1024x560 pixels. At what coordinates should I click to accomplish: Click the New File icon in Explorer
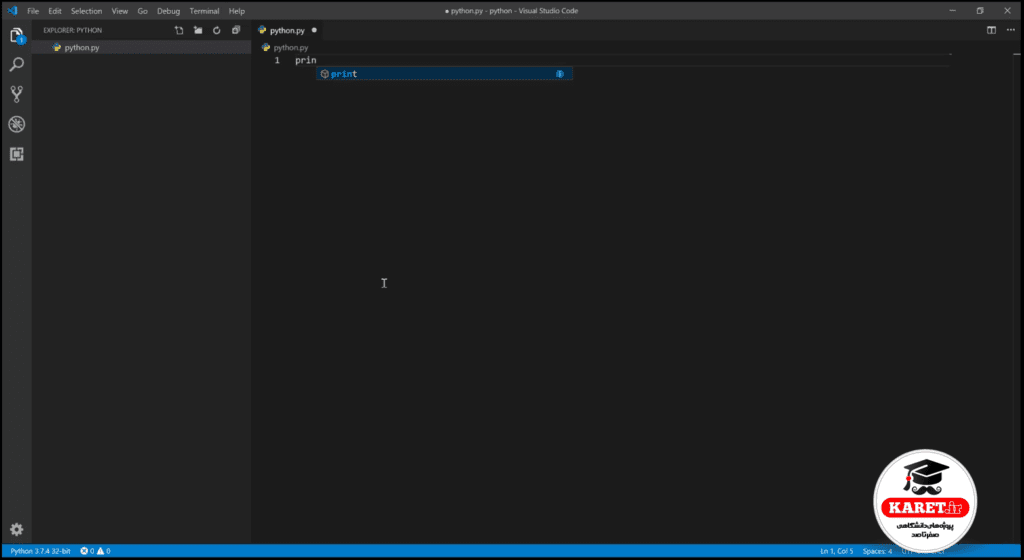click(179, 30)
